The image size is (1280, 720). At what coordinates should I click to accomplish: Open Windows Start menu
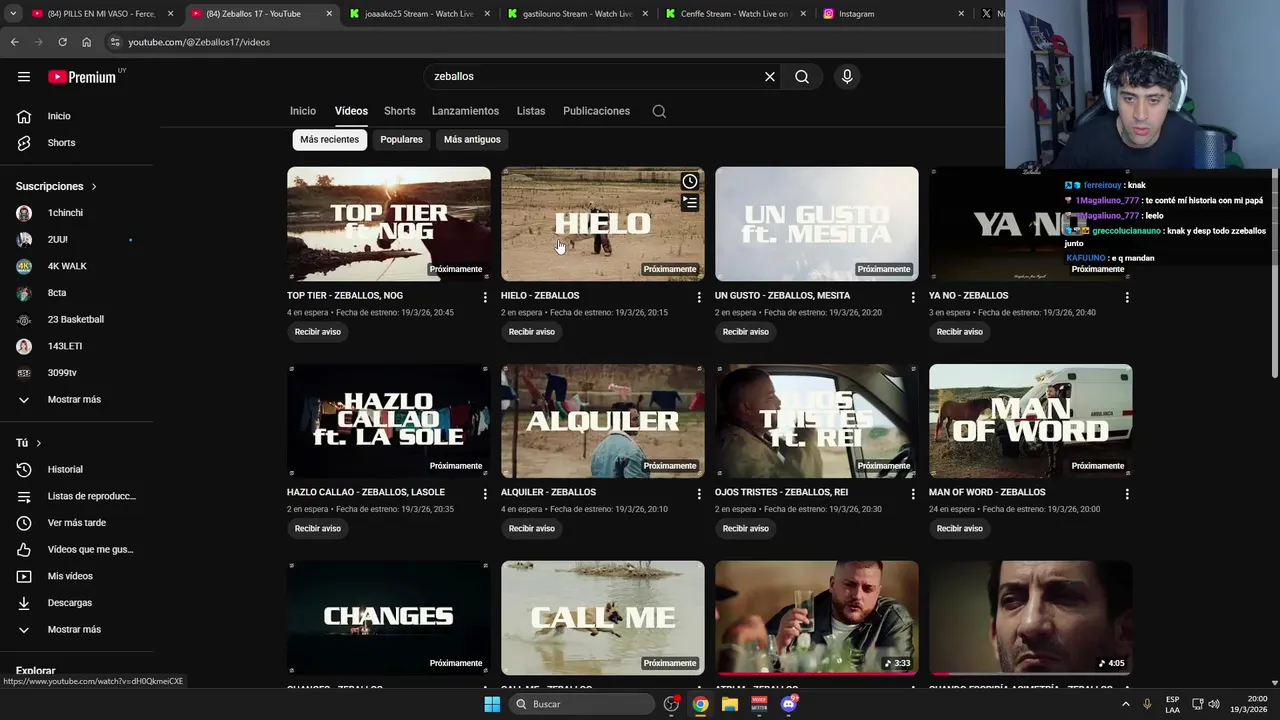[x=492, y=704]
